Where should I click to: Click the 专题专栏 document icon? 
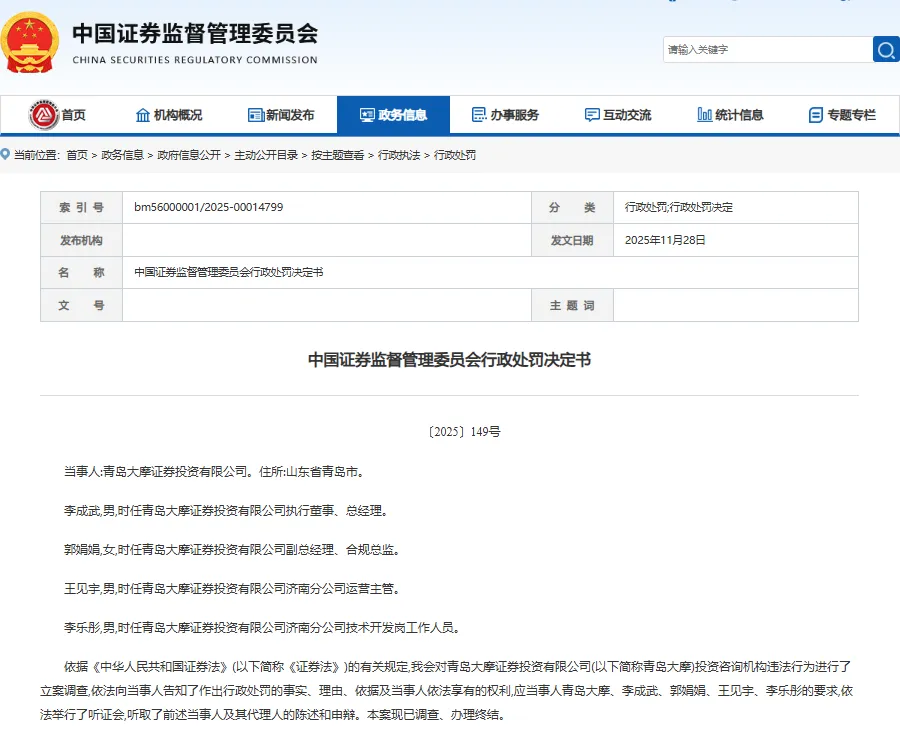tap(816, 115)
